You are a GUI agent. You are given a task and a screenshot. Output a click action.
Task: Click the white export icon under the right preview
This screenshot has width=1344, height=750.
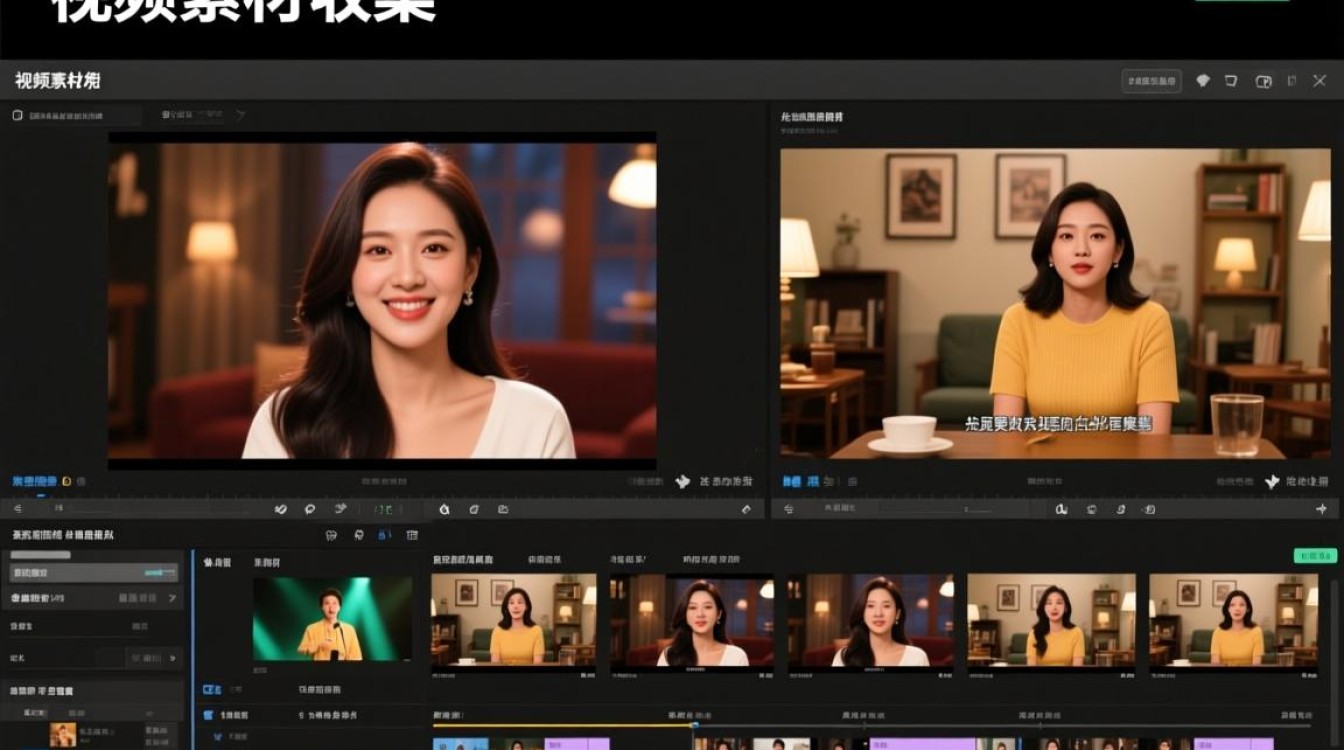[x=1272, y=481]
